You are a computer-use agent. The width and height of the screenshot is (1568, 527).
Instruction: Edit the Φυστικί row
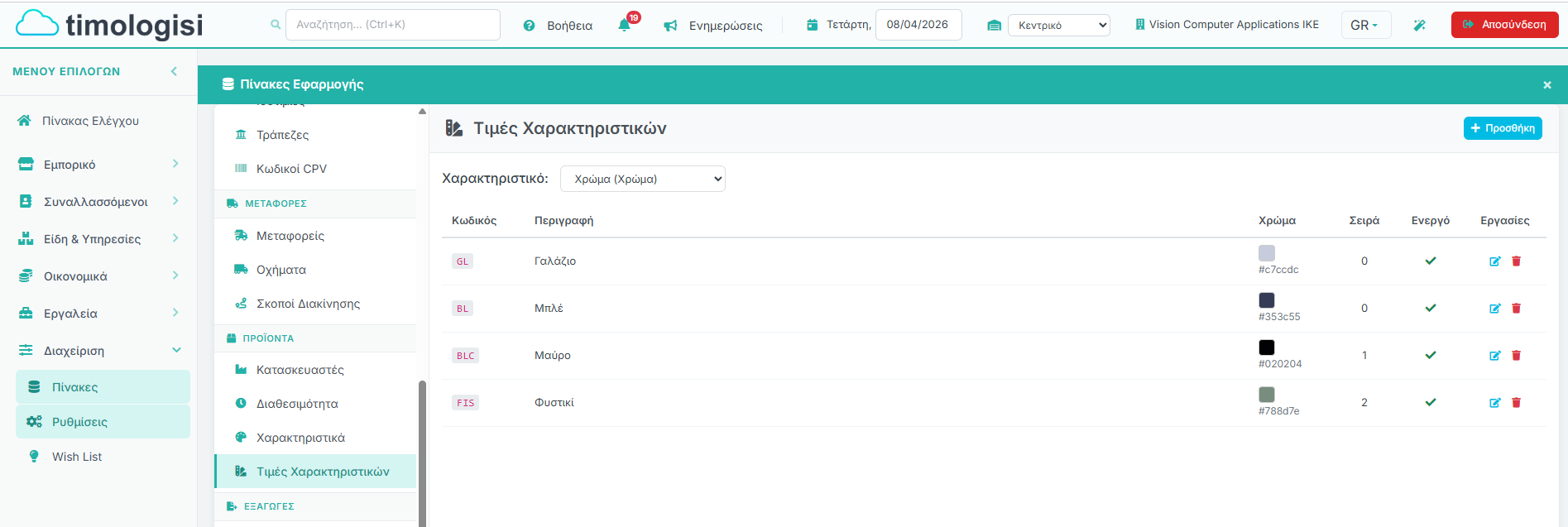pos(1494,403)
